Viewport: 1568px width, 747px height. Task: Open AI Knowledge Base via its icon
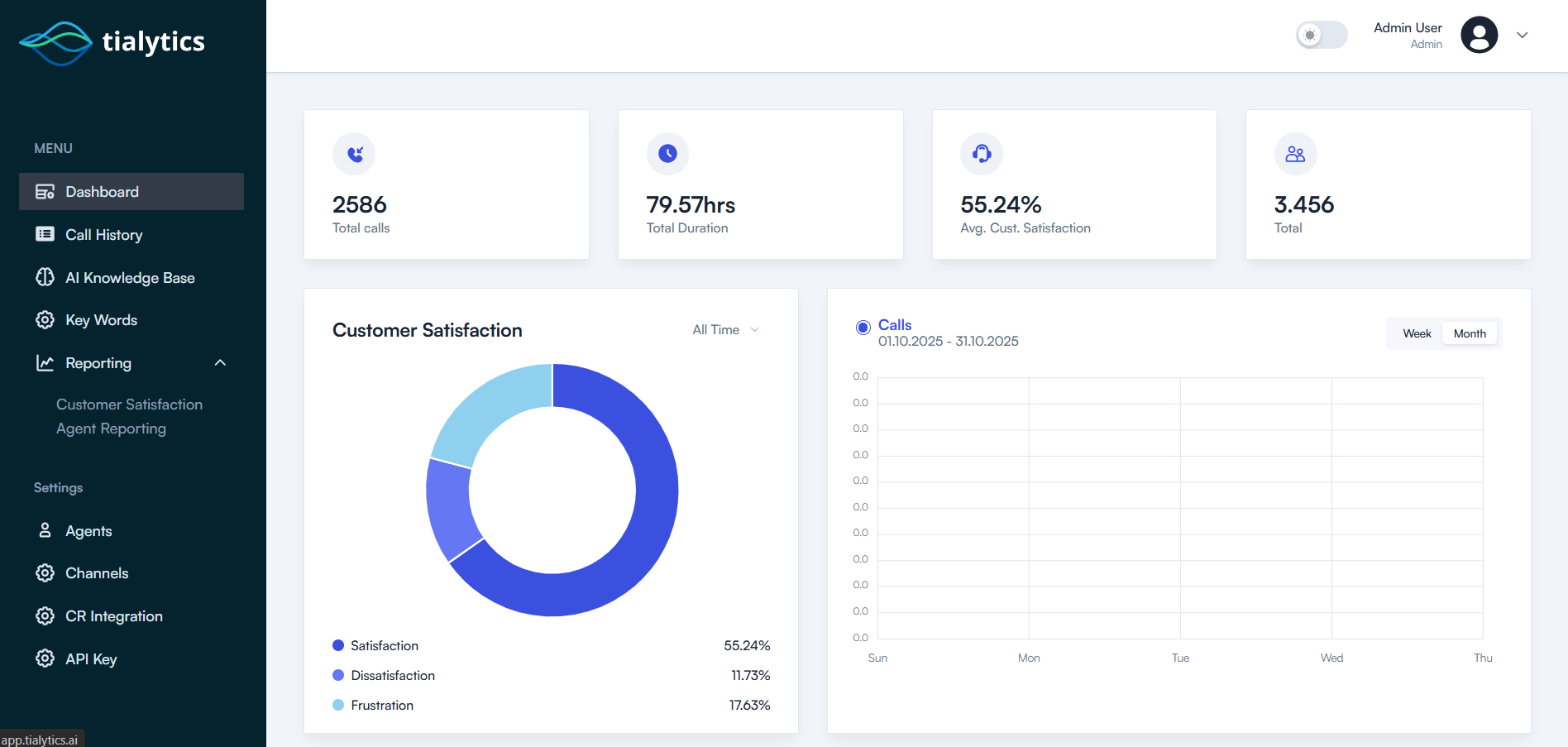[45, 277]
